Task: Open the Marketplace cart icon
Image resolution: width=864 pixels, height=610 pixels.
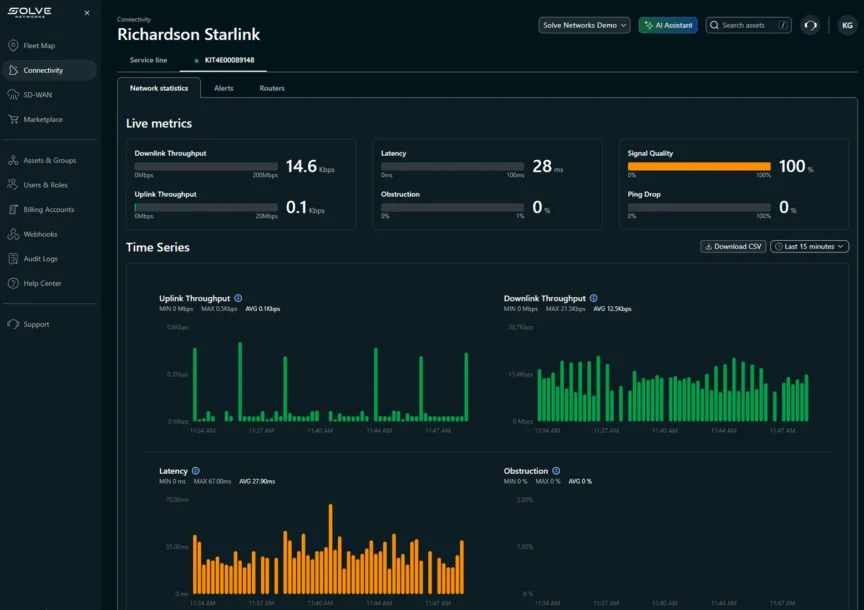Action: coord(13,120)
